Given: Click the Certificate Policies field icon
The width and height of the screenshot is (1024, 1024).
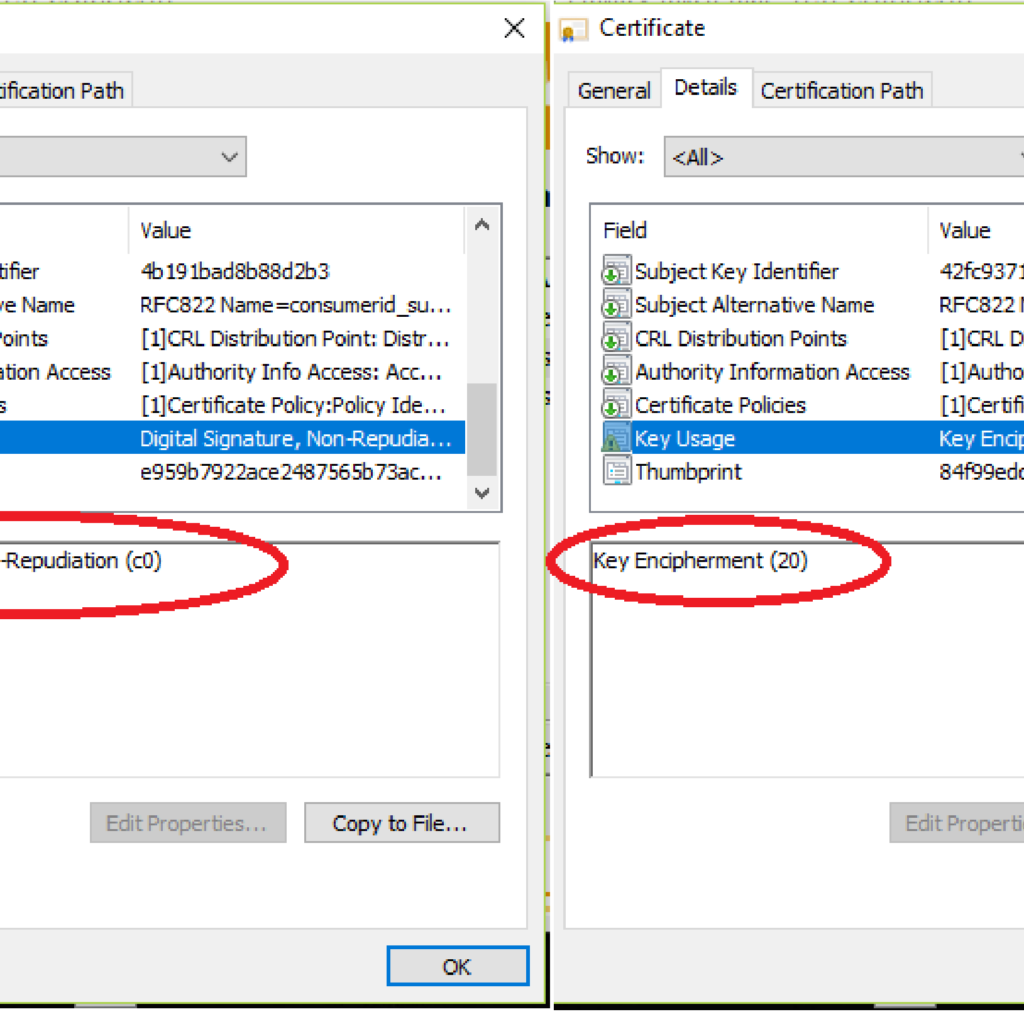Looking at the screenshot, I should click(616, 405).
